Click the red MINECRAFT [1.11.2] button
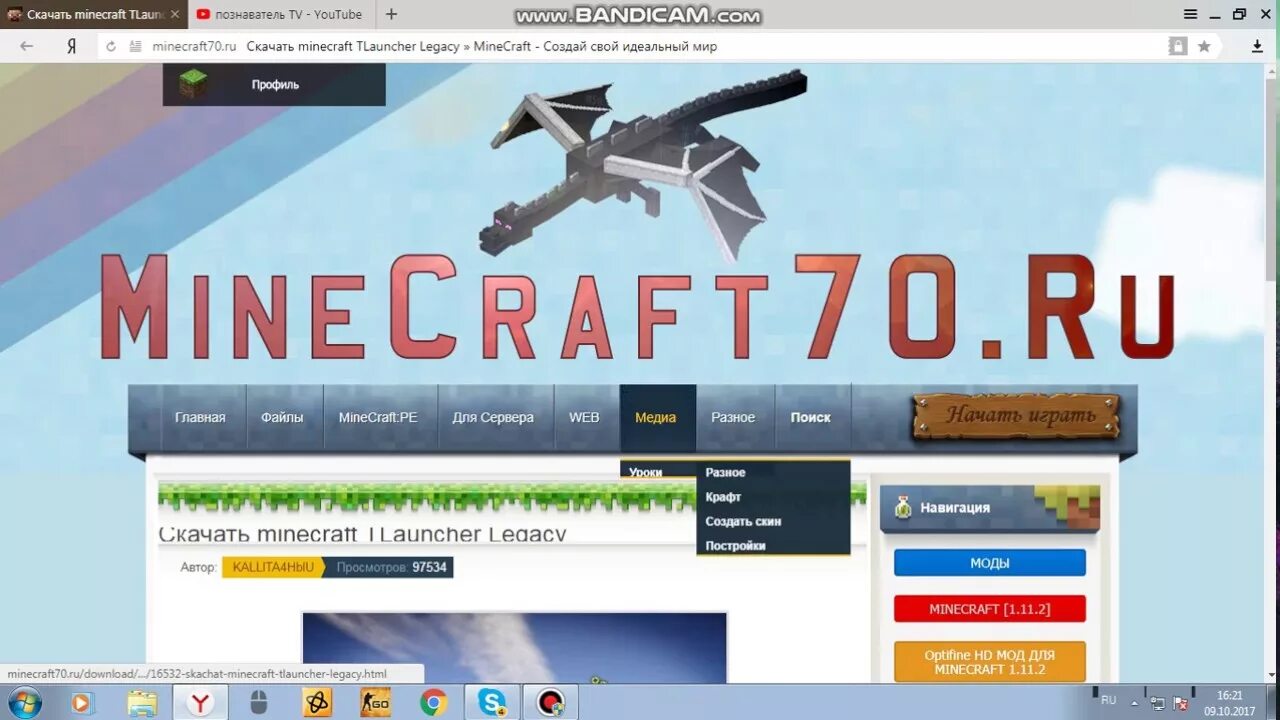1280x720 pixels. pos(990,609)
